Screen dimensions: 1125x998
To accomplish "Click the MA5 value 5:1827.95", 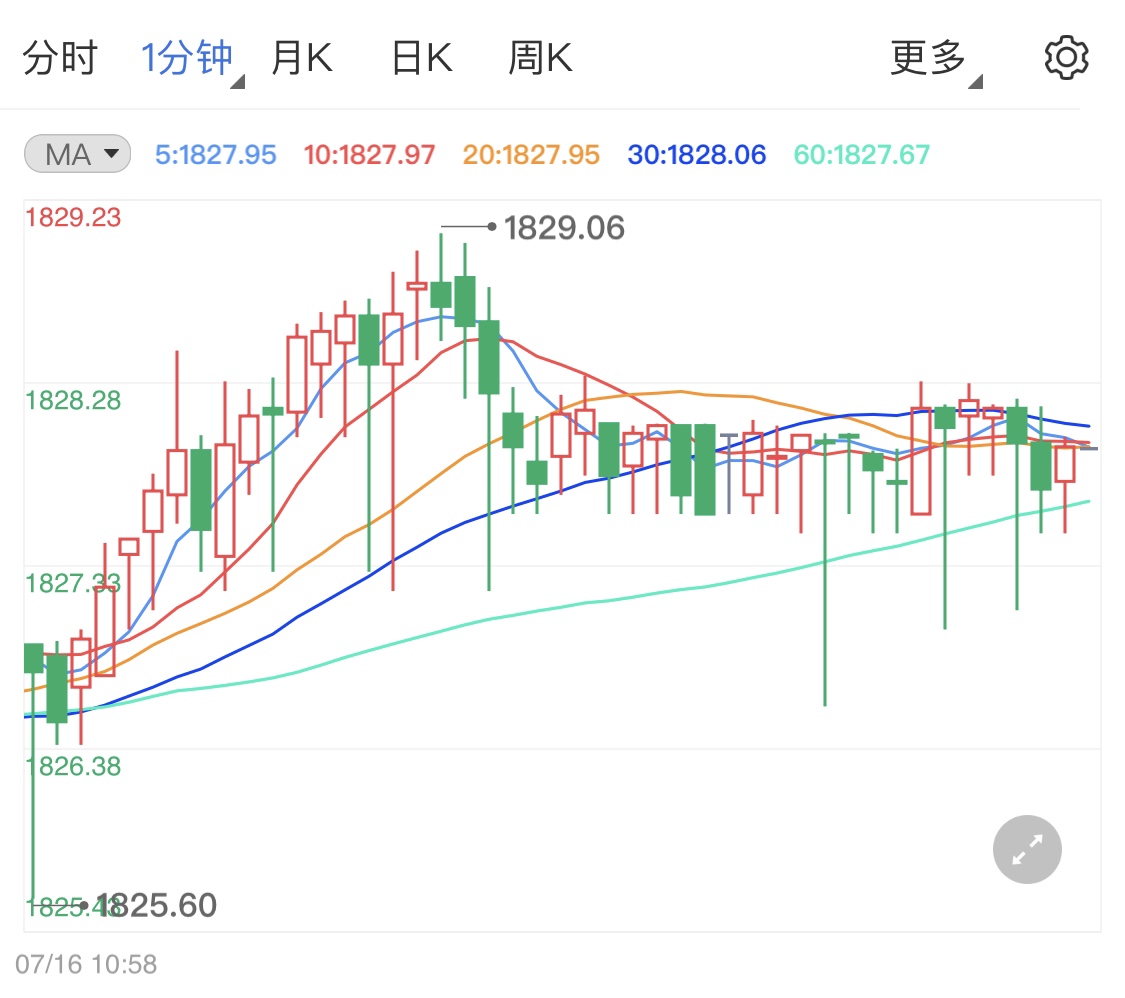I will point(215,155).
